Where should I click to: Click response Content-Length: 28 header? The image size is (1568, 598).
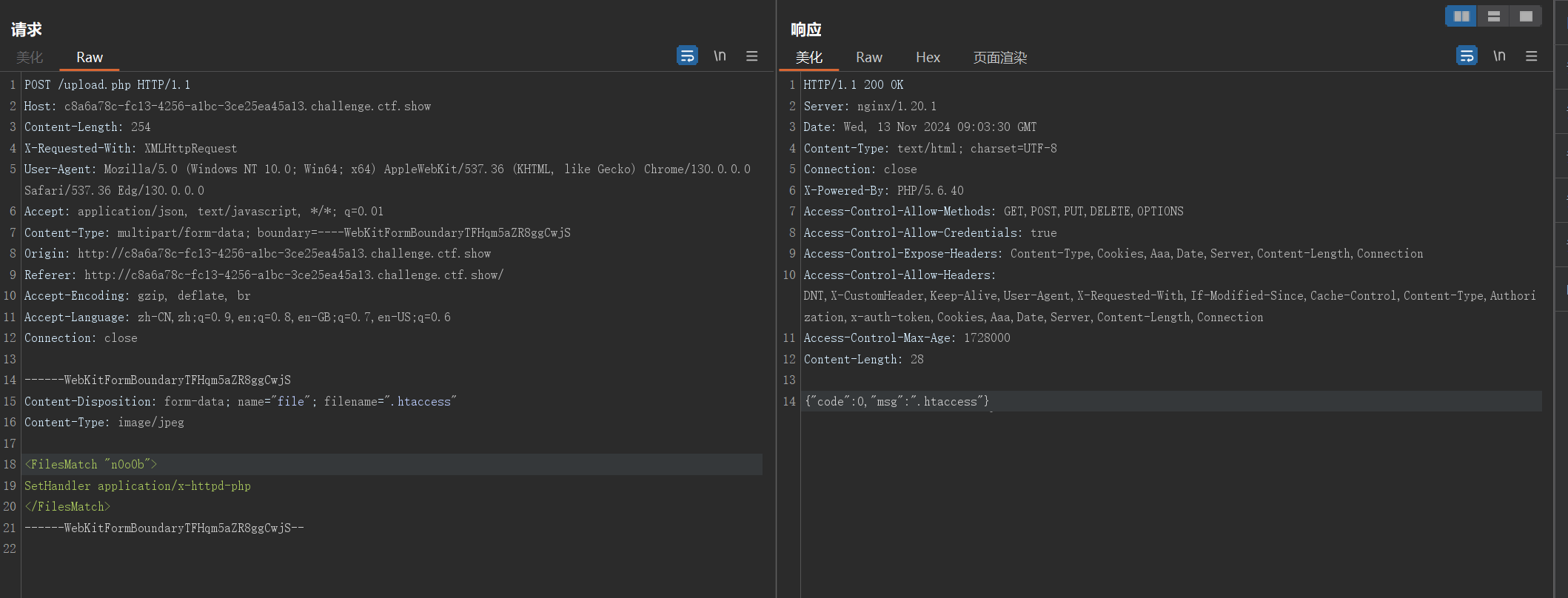[x=864, y=359]
